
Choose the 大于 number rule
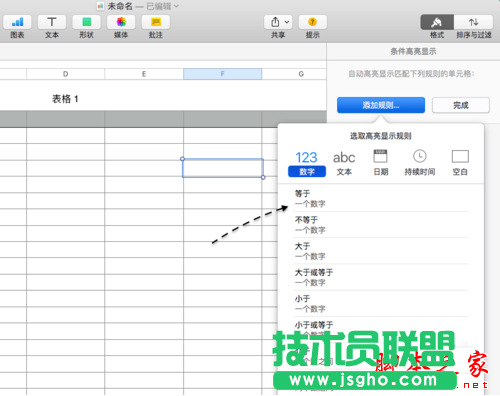tap(381, 251)
